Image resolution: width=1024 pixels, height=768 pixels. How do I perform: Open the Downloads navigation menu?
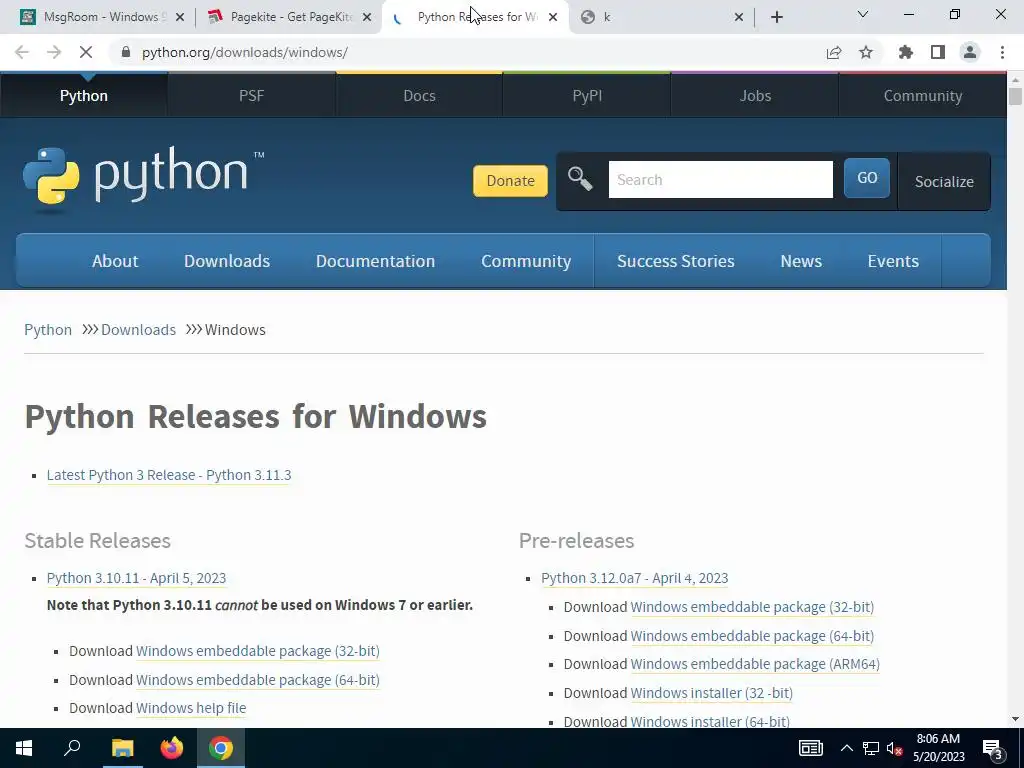coord(227,261)
